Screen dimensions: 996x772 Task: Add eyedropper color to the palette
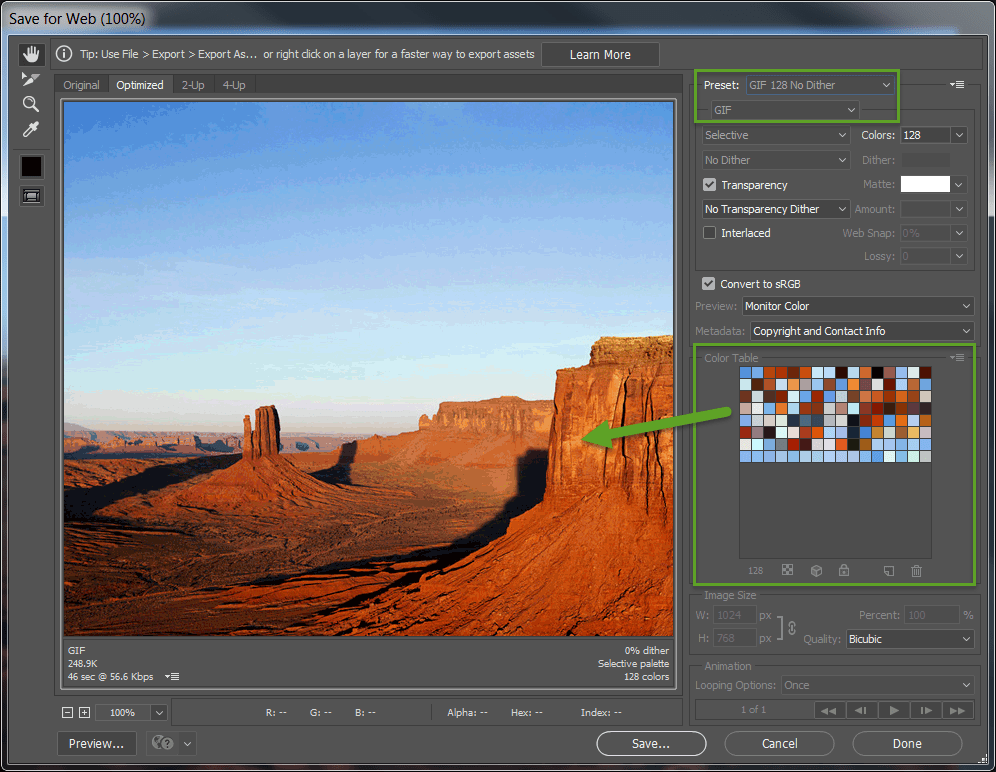pos(888,570)
